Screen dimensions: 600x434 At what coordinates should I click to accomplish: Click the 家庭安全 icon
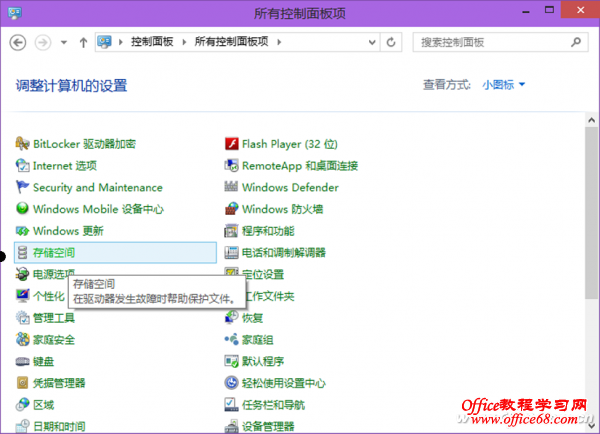pos(22,339)
